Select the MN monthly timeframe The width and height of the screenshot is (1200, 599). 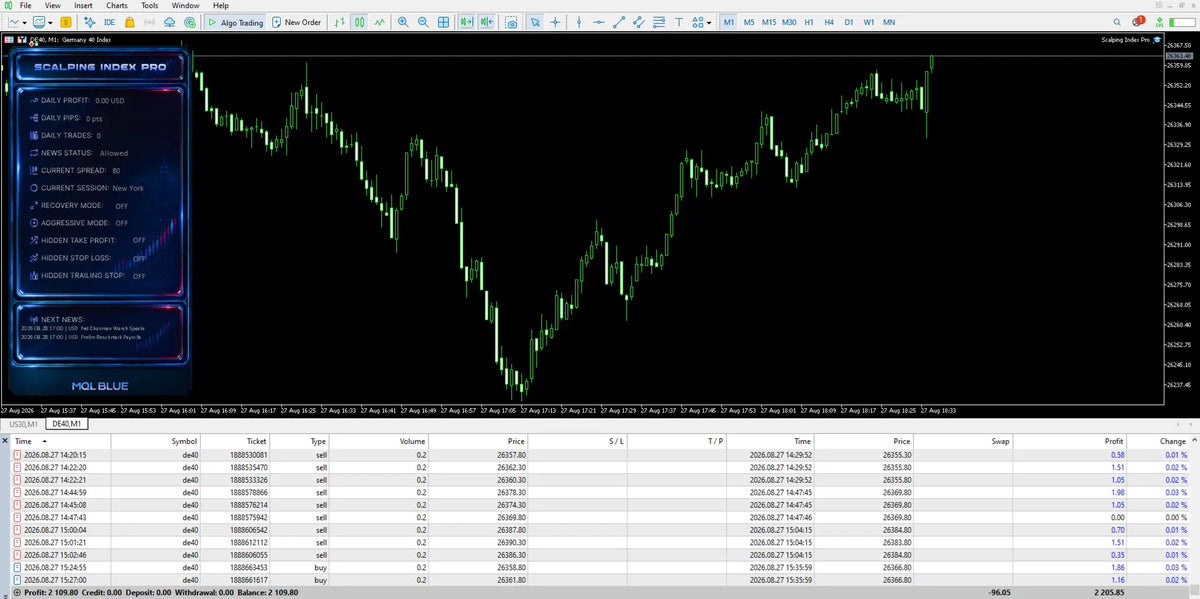pos(889,22)
